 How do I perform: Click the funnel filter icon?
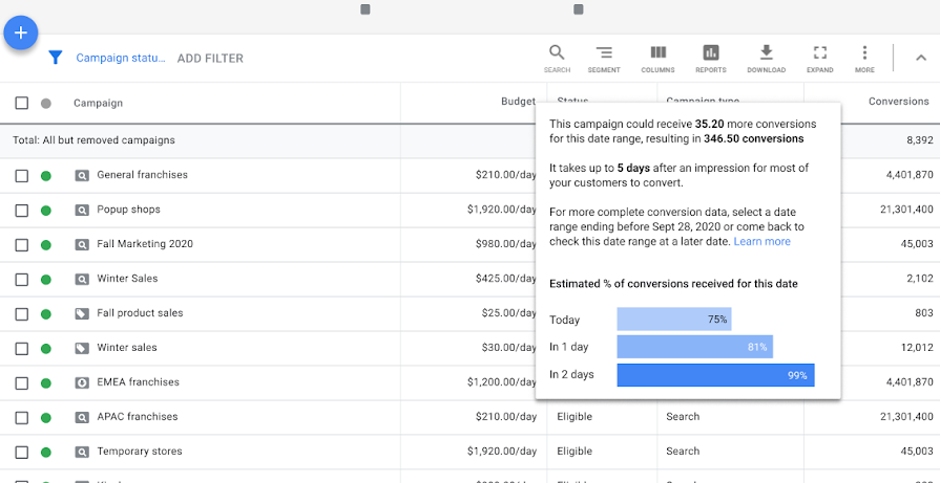tap(56, 58)
